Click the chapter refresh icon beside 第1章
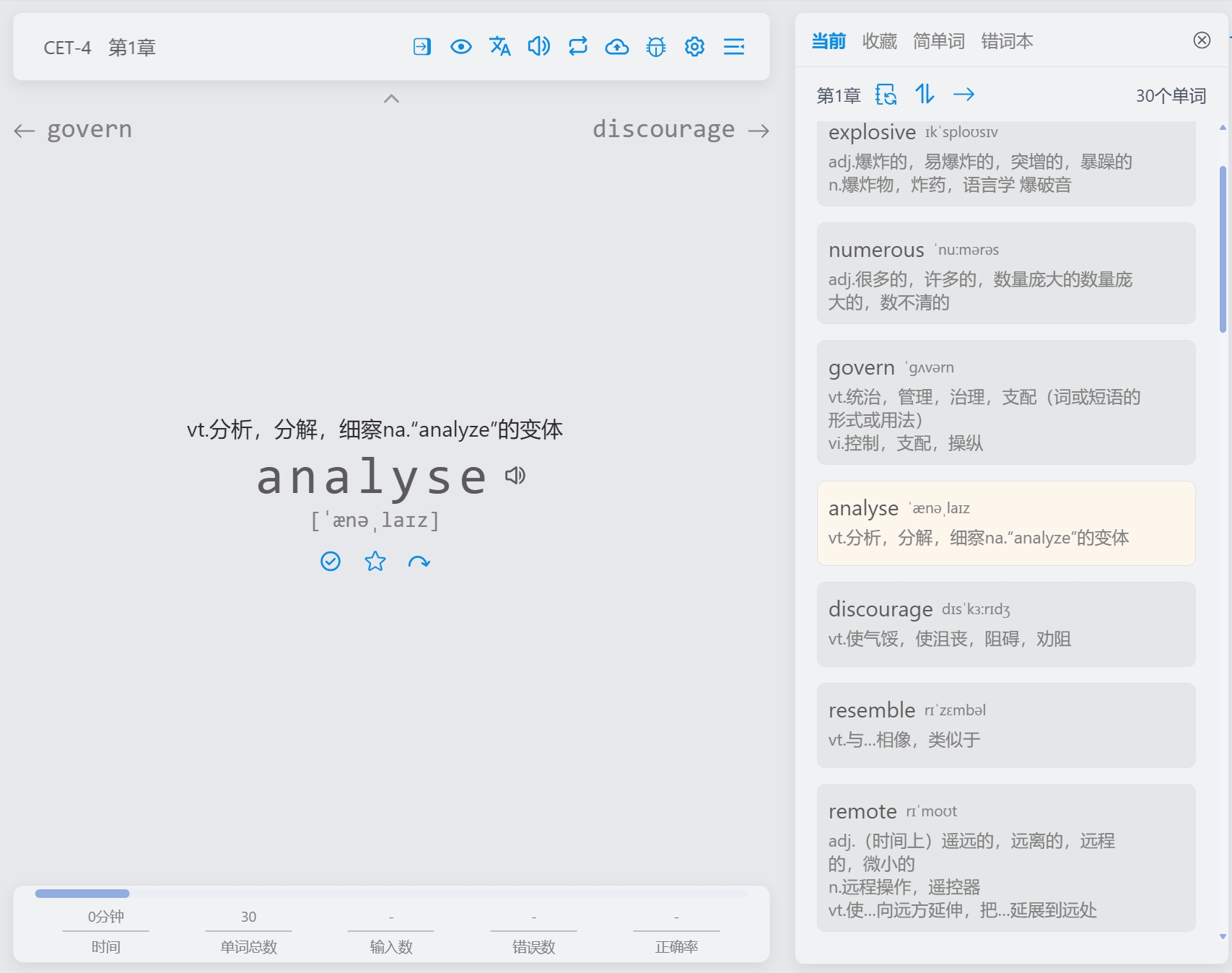Viewport: 1232px width, 973px height. (886, 95)
